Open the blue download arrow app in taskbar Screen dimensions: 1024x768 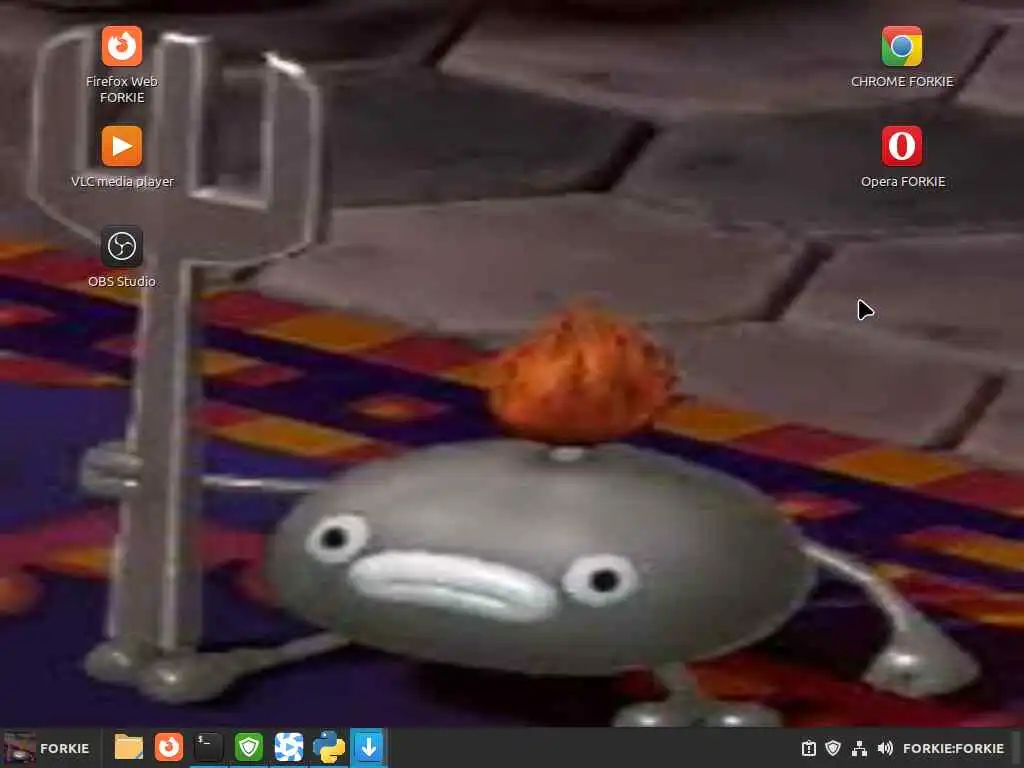pos(368,747)
